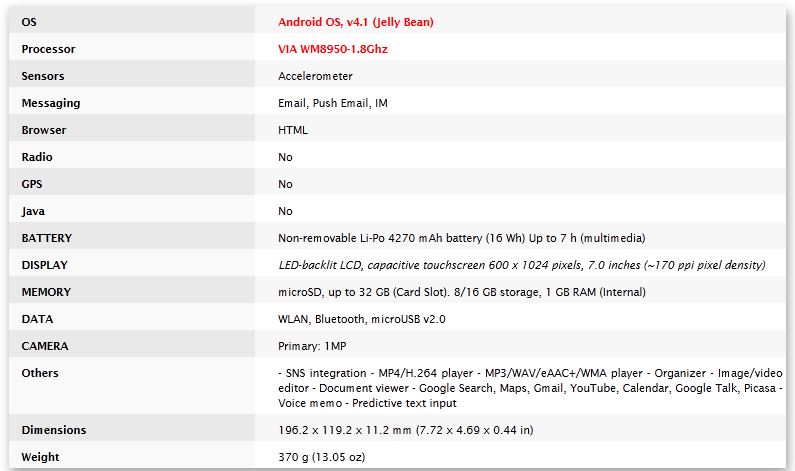This screenshot has height=471, width=795.
Task: Click the Dimensions measurement value
Action: pyautogui.click(x=406, y=430)
